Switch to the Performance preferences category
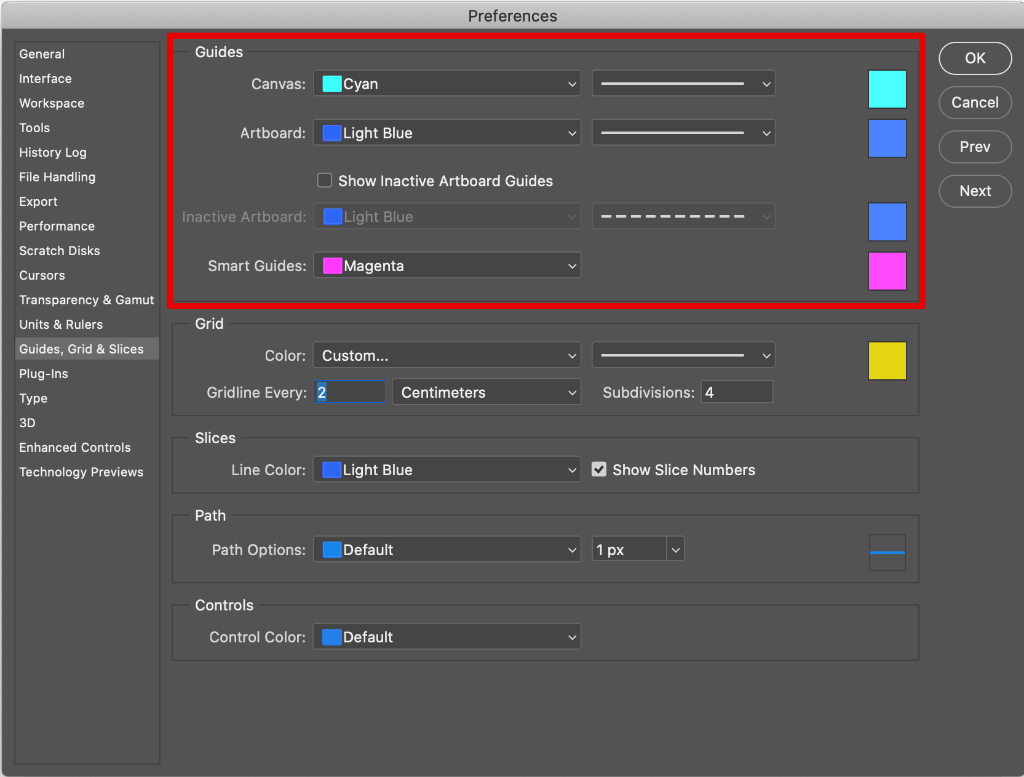1024x777 pixels. pos(57,226)
